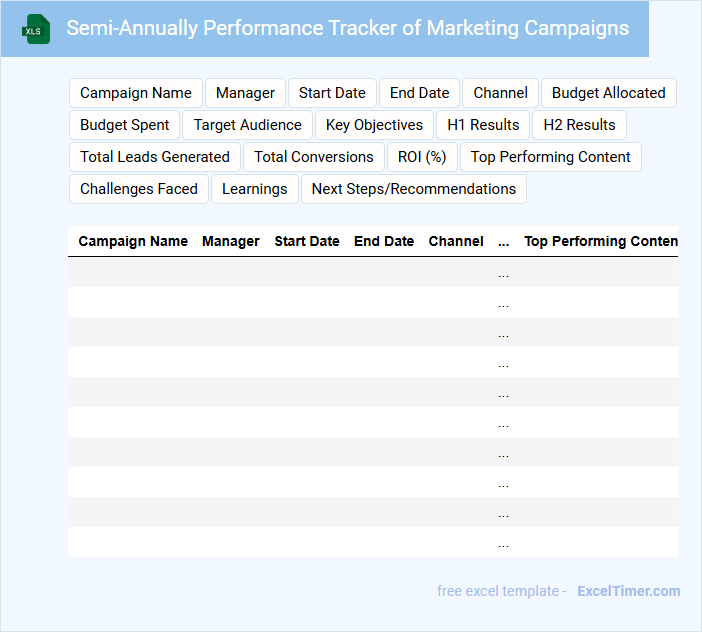Select the Top Performing Content tag
The height and width of the screenshot is (632, 702).
point(550,157)
